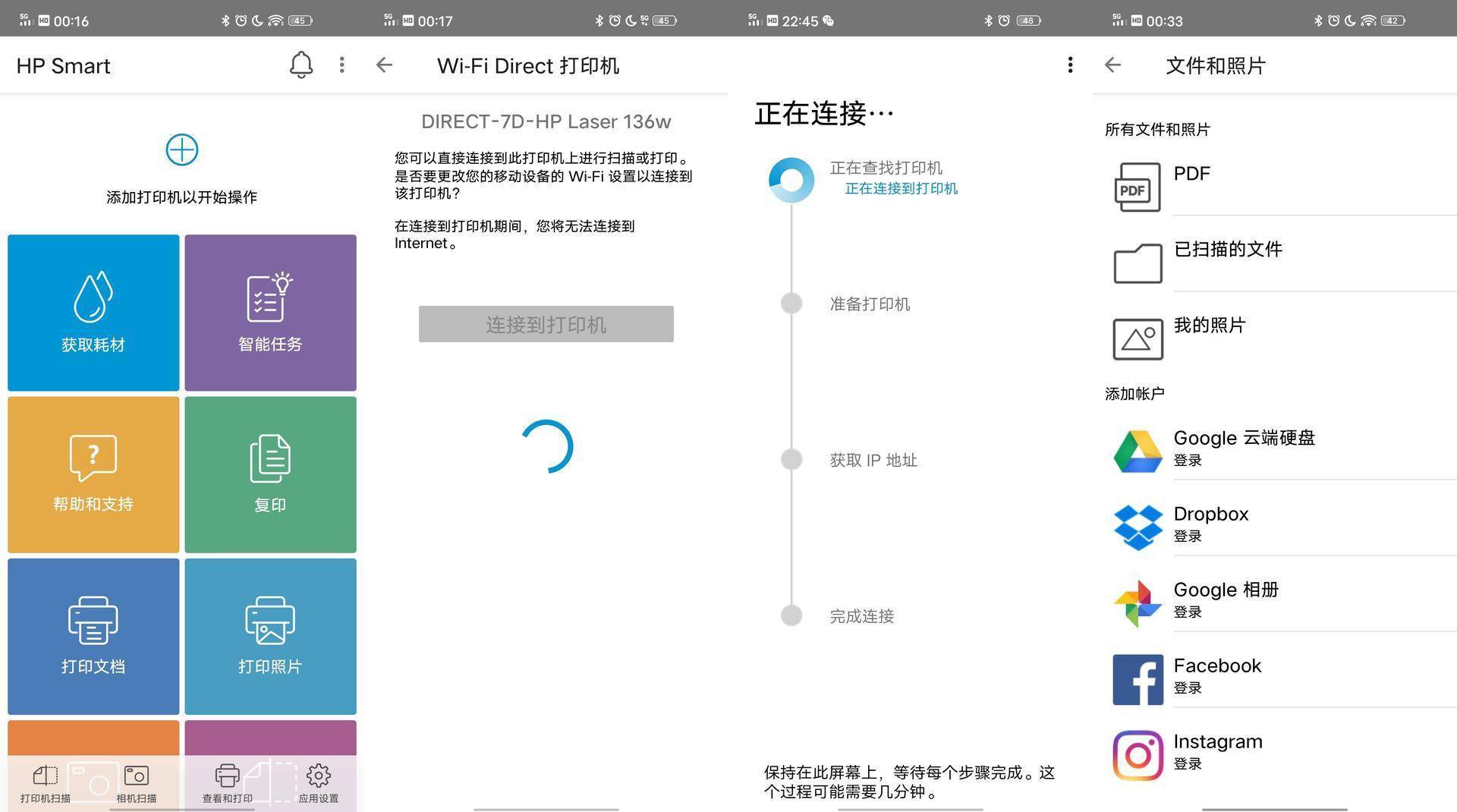Open the overflow menu on connecting screen

1070,65
